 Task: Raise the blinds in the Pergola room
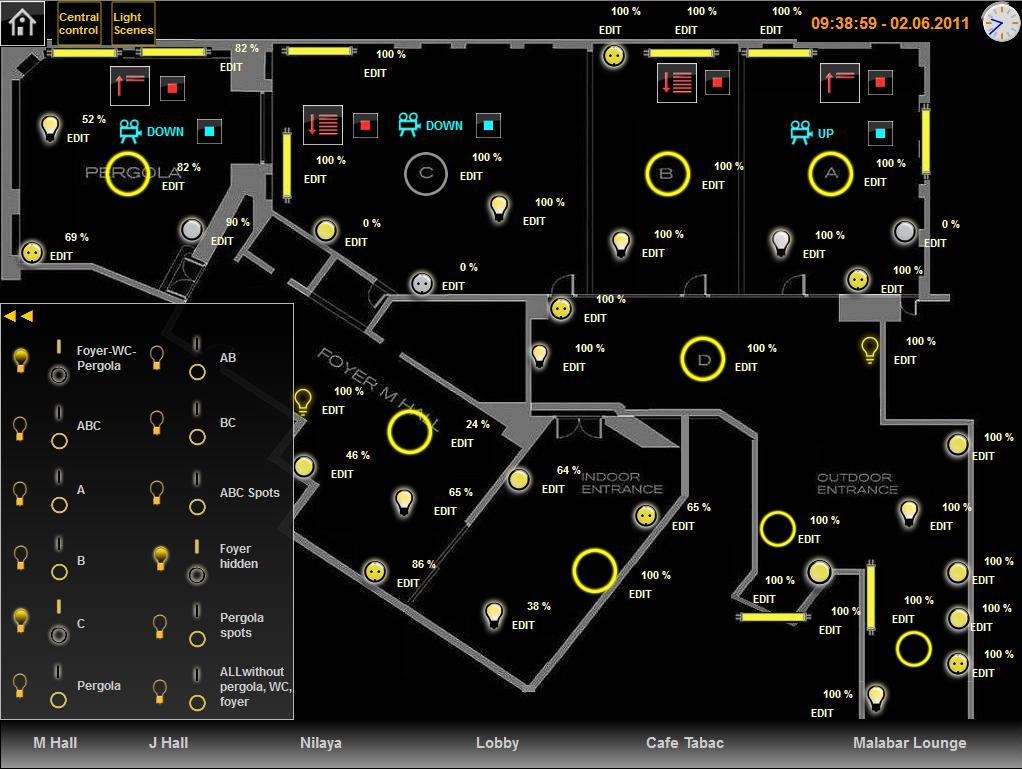click(130, 86)
